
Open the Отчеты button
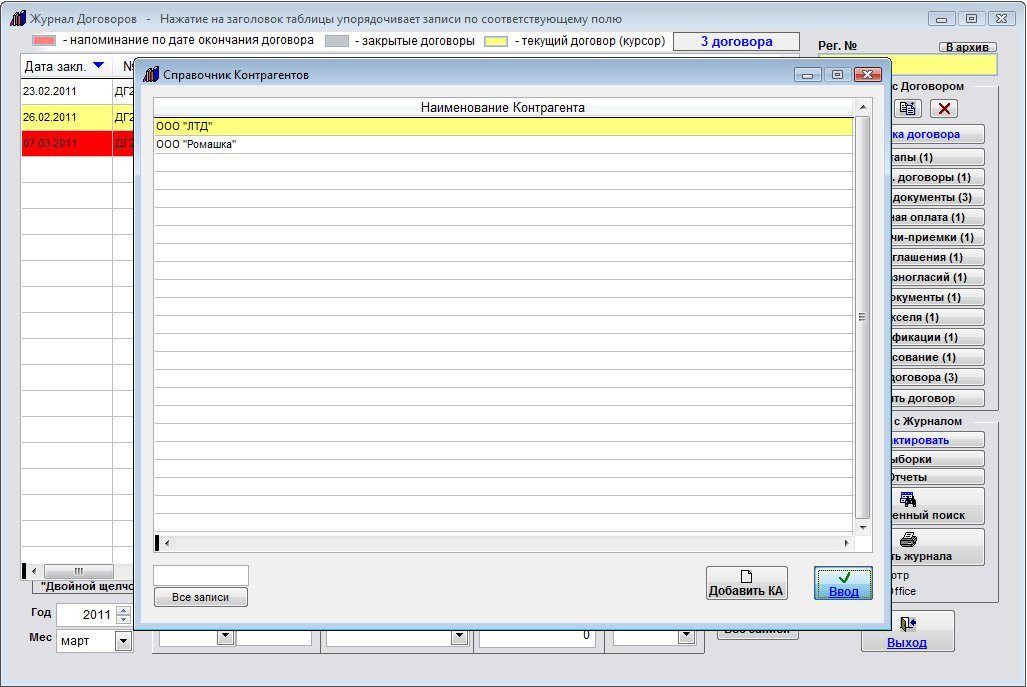point(937,477)
